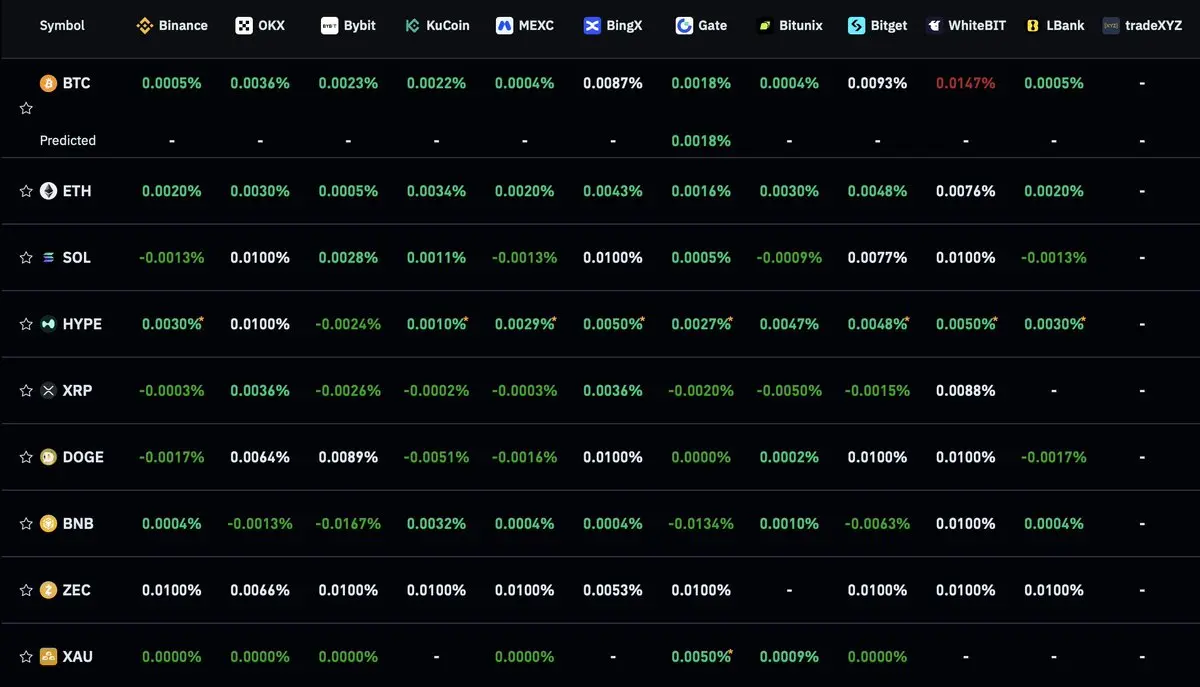Viewport: 1200px width, 687px height.
Task: Click DOGE OKX rate 0.0064%
Action: tap(260, 457)
